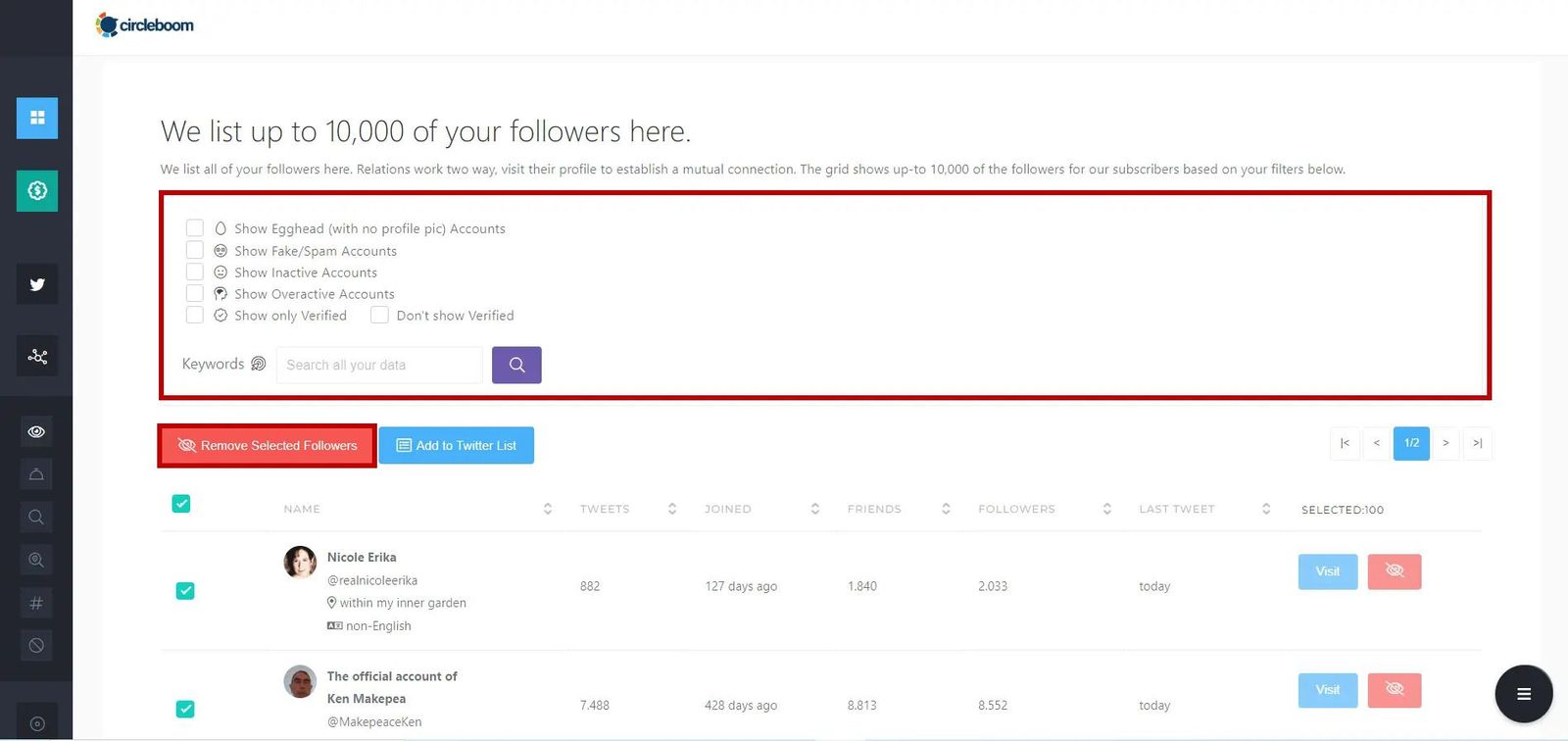Screen dimensions: 1568x741
Task: Visit Ken Makepea's profile
Action: tap(1328, 690)
